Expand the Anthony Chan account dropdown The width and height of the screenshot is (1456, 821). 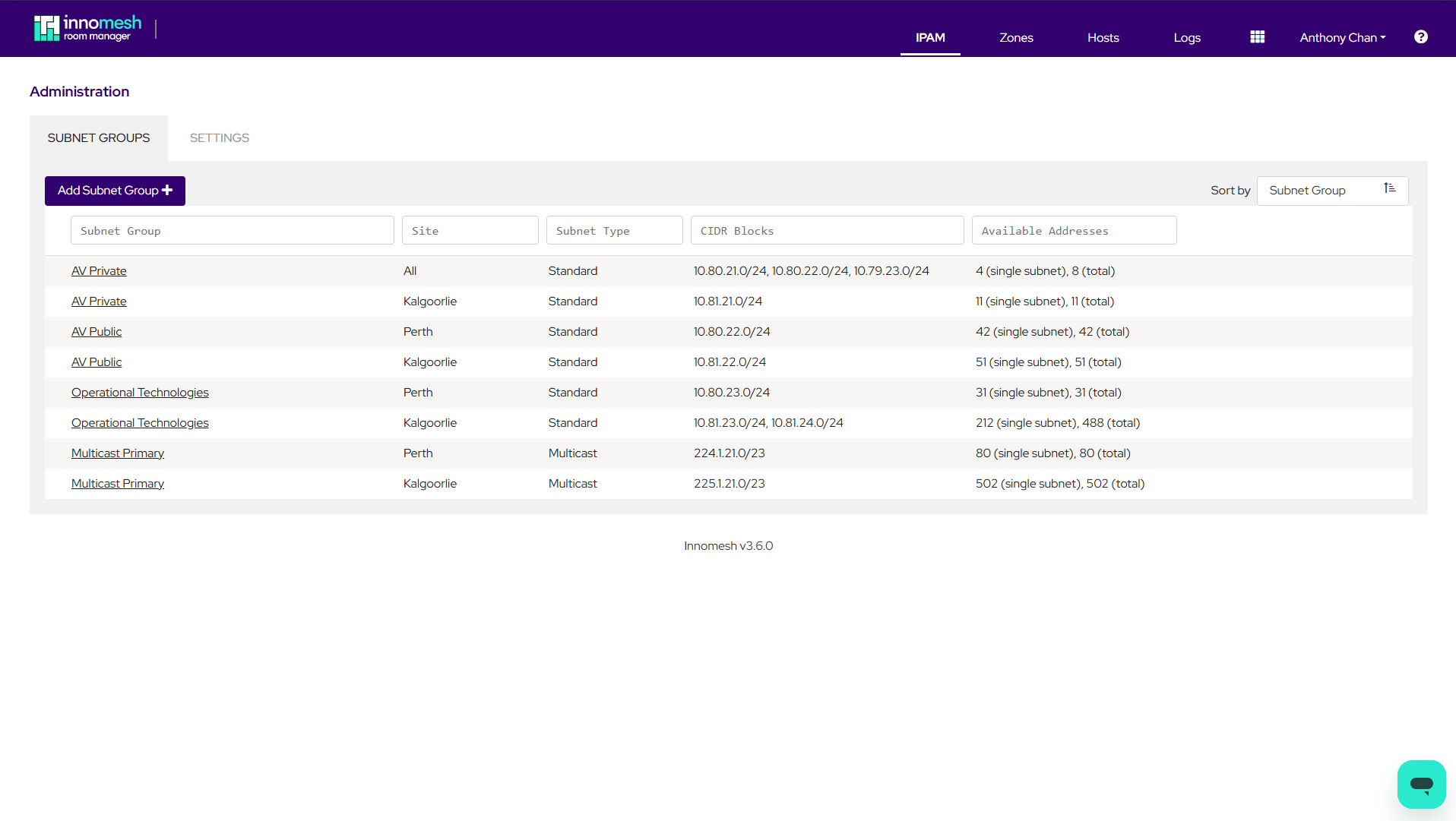pos(1342,37)
